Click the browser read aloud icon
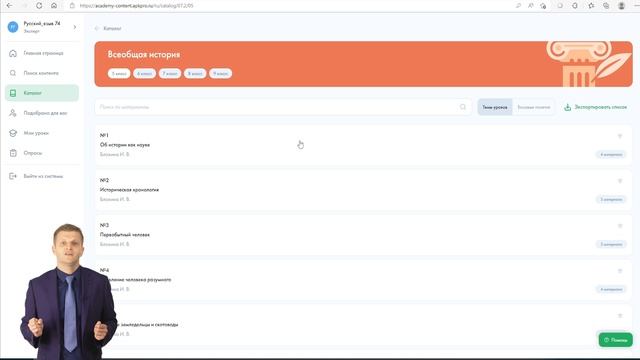The height and width of the screenshot is (360, 640). (x=531, y=6)
